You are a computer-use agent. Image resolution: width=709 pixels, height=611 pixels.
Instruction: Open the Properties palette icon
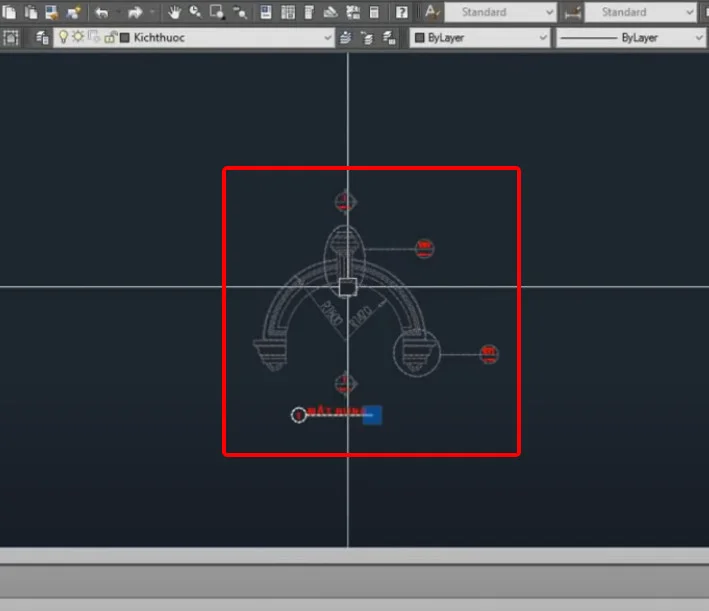coord(266,12)
